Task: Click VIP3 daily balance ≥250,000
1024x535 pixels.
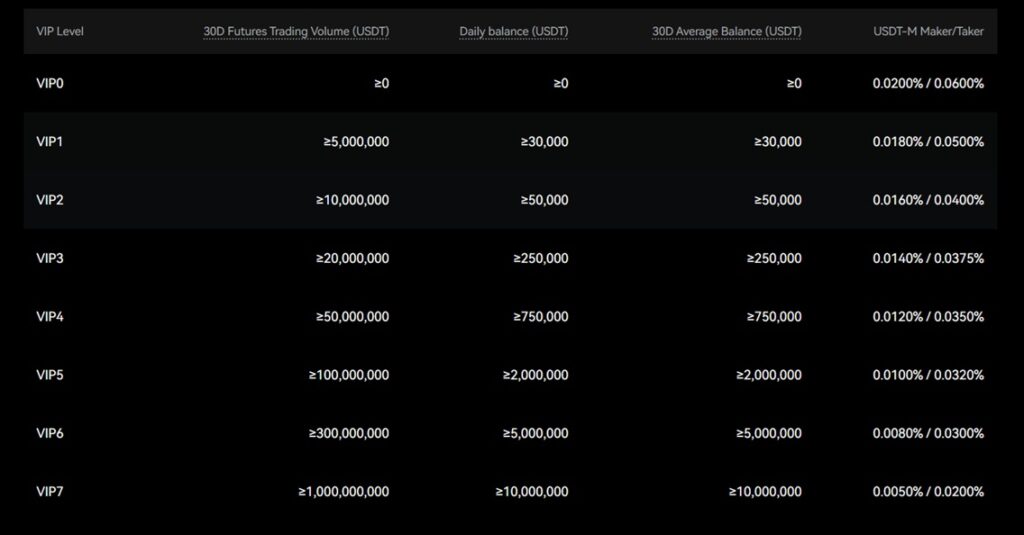Action: pos(541,258)
